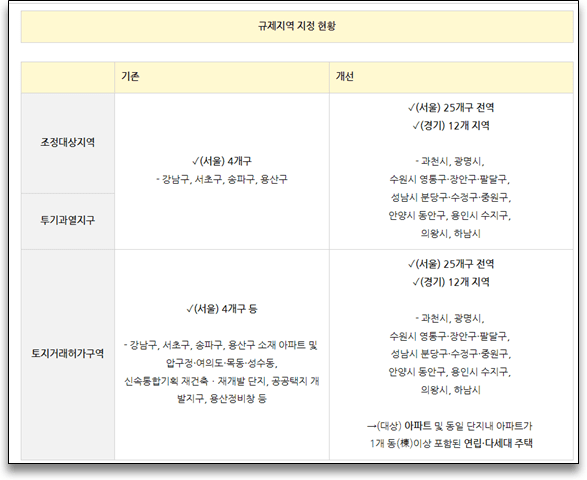Click the '조정대상지역' row label

tap(68, 142)
